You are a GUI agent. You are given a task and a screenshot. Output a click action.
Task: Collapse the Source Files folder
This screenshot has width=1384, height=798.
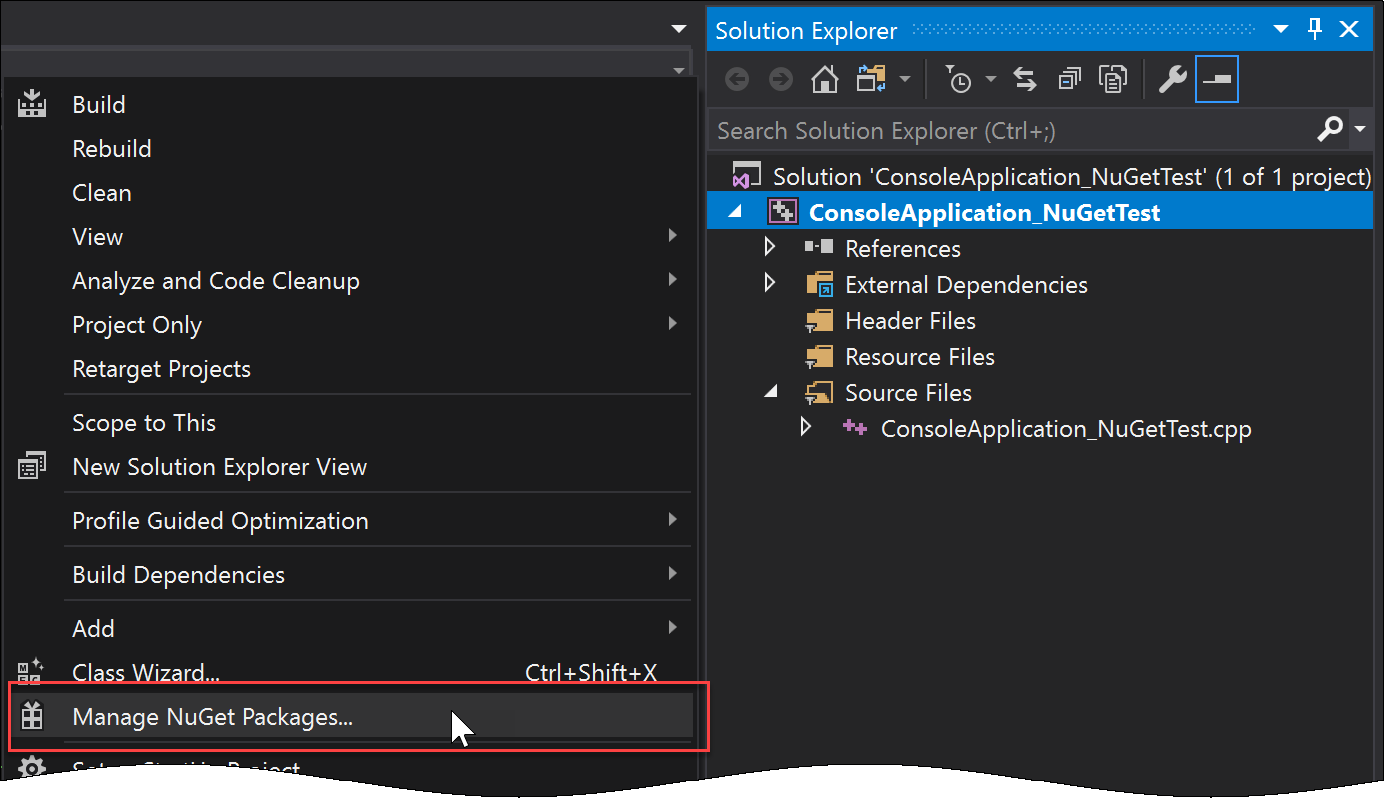[x=769, y=392]
